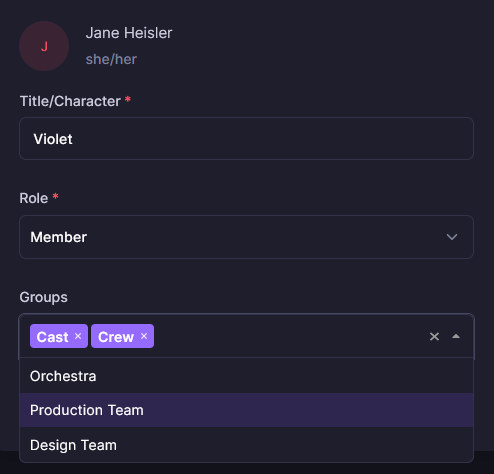Image resolution: width=494 pixels, height=474 pixels.
Task: Click the she/her pronouns text
Action: (111, 59)
